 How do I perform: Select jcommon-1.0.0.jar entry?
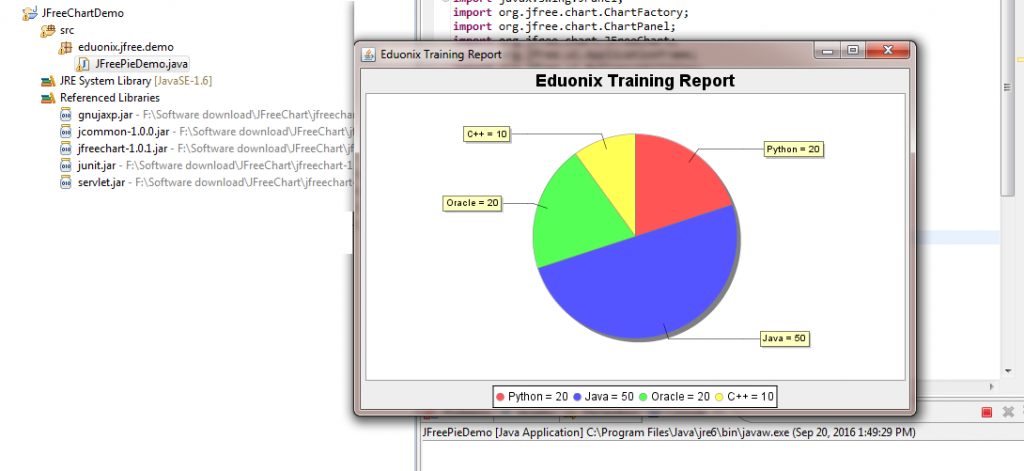[123, 131]
